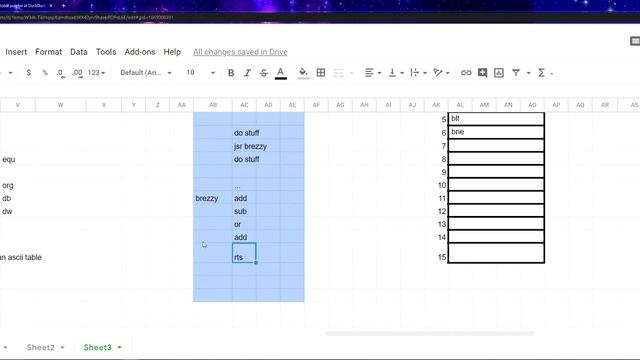The width and height of the screenshot is (640, 360).
Task: Switch to Sheet3 tab
Action: (x=97, y=347)
